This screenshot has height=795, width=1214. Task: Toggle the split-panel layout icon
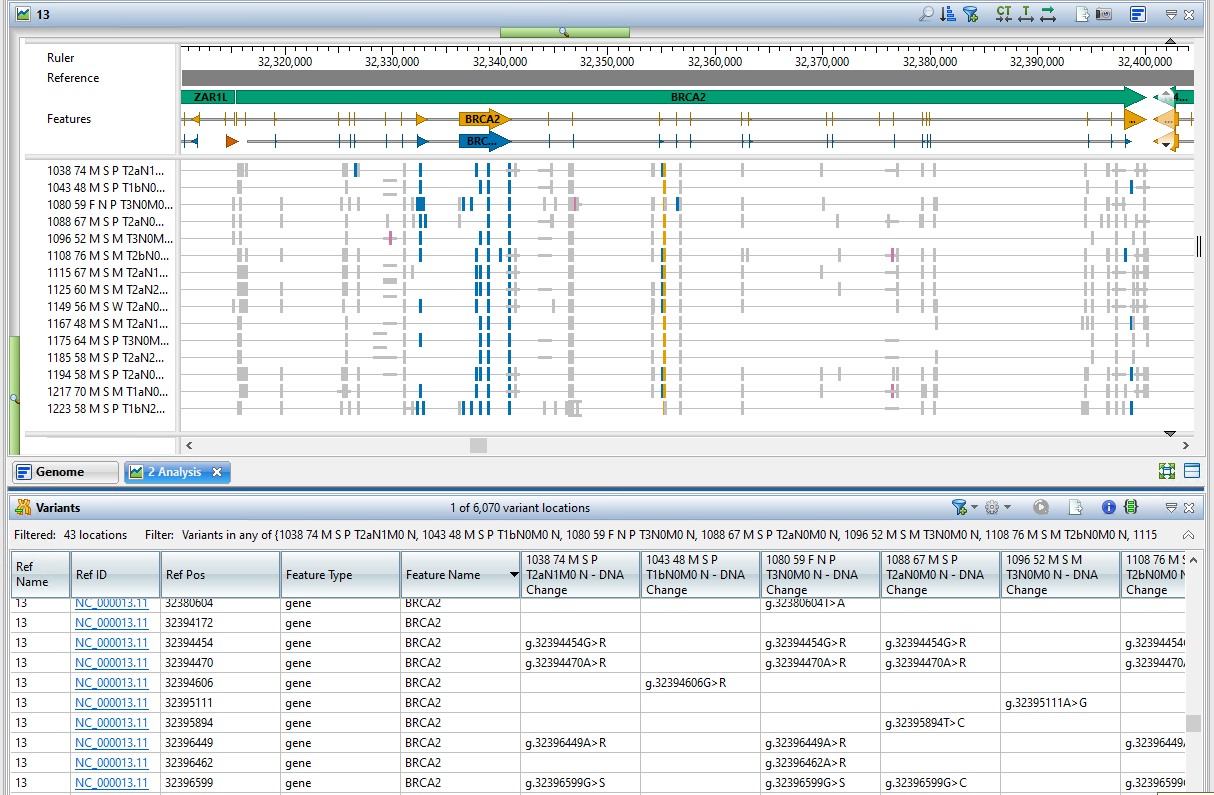pos(1191,471)
